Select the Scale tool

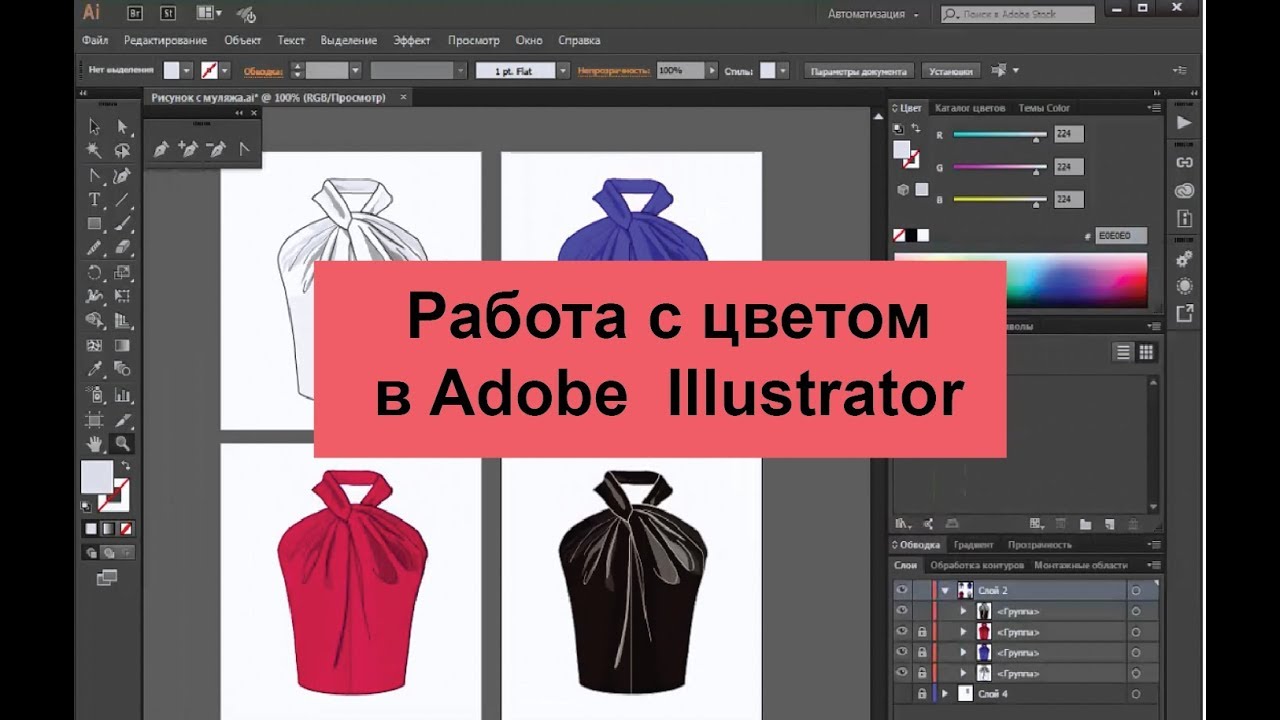point(123,272)
